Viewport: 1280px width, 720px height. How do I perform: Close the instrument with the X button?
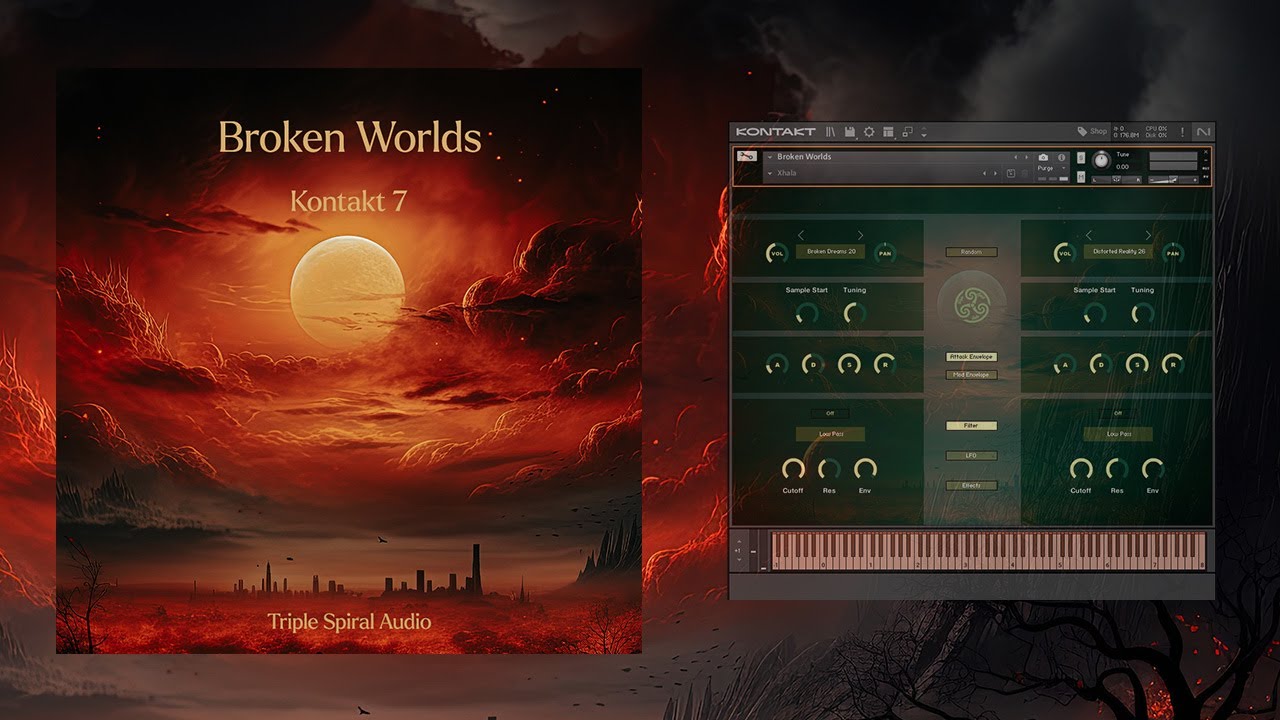1205,152
